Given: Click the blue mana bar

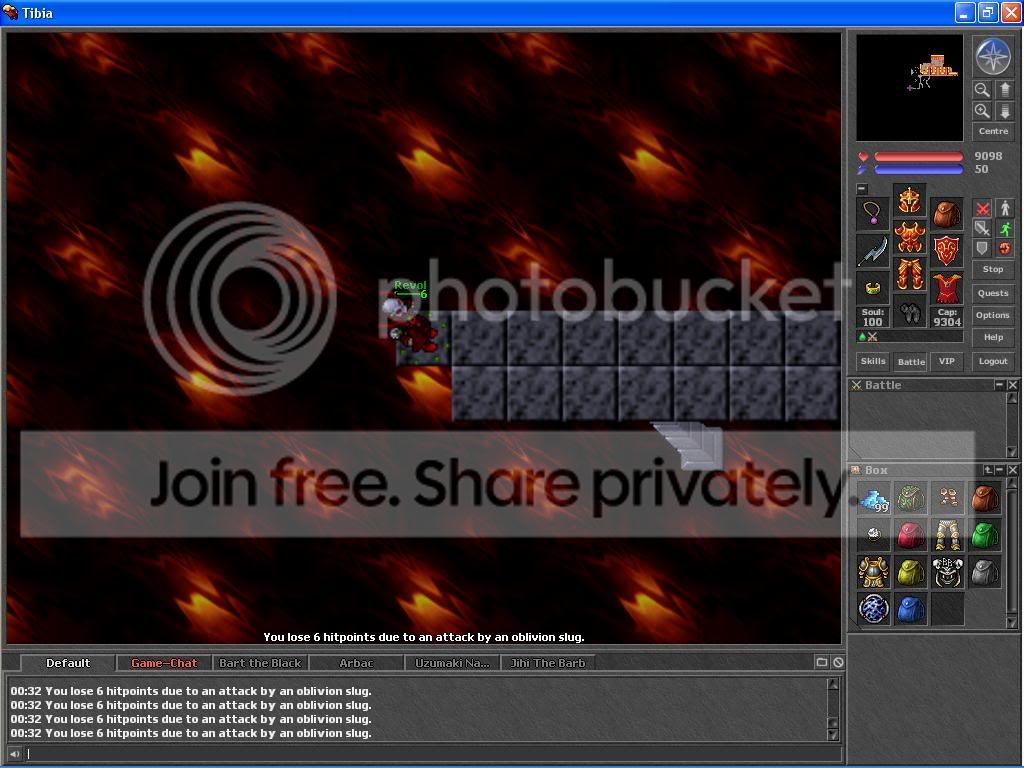Looking at the screenshot, I should (x=918, y=170).
